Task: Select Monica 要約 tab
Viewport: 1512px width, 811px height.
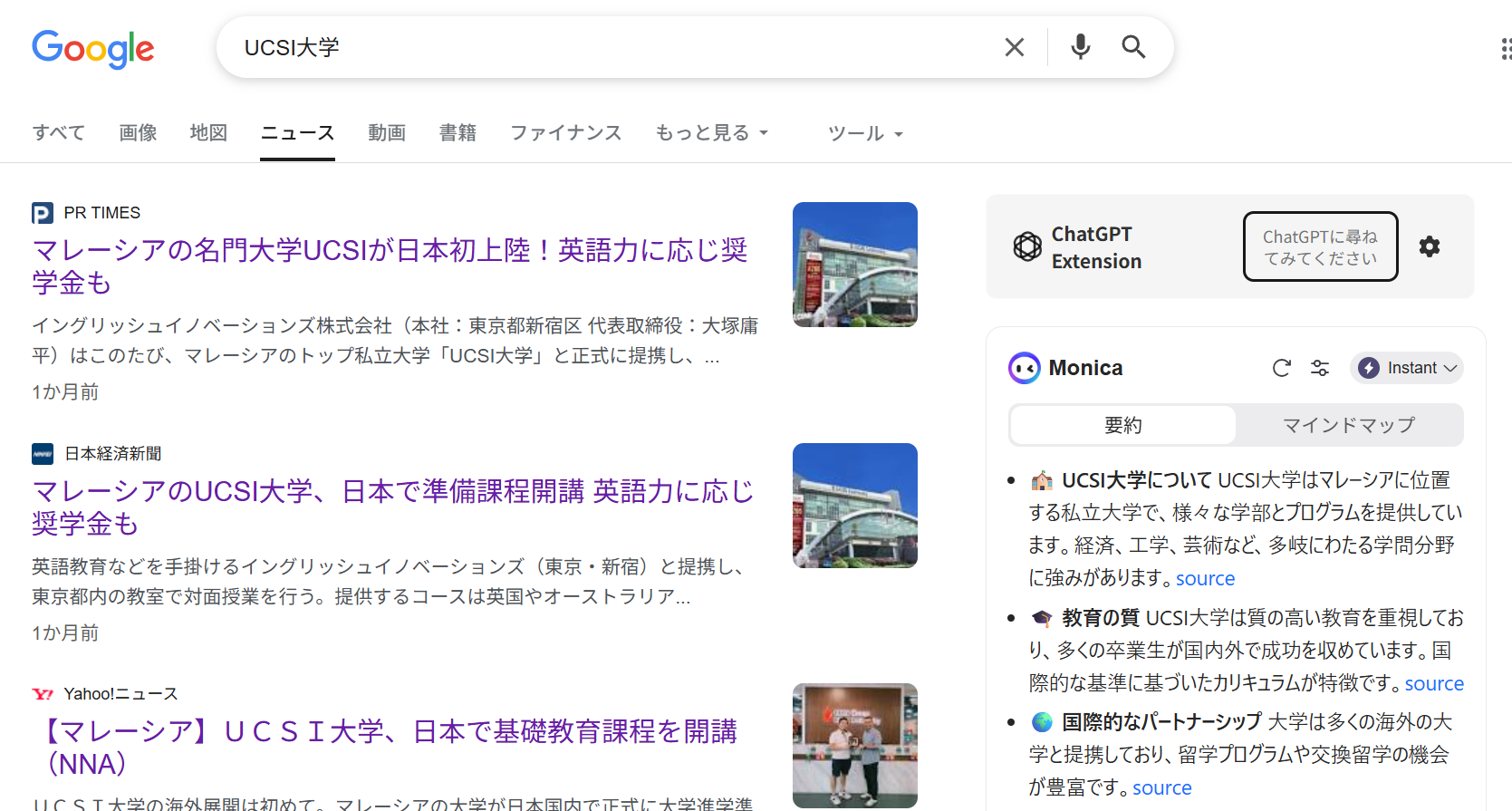Action: click(1123, 425)
